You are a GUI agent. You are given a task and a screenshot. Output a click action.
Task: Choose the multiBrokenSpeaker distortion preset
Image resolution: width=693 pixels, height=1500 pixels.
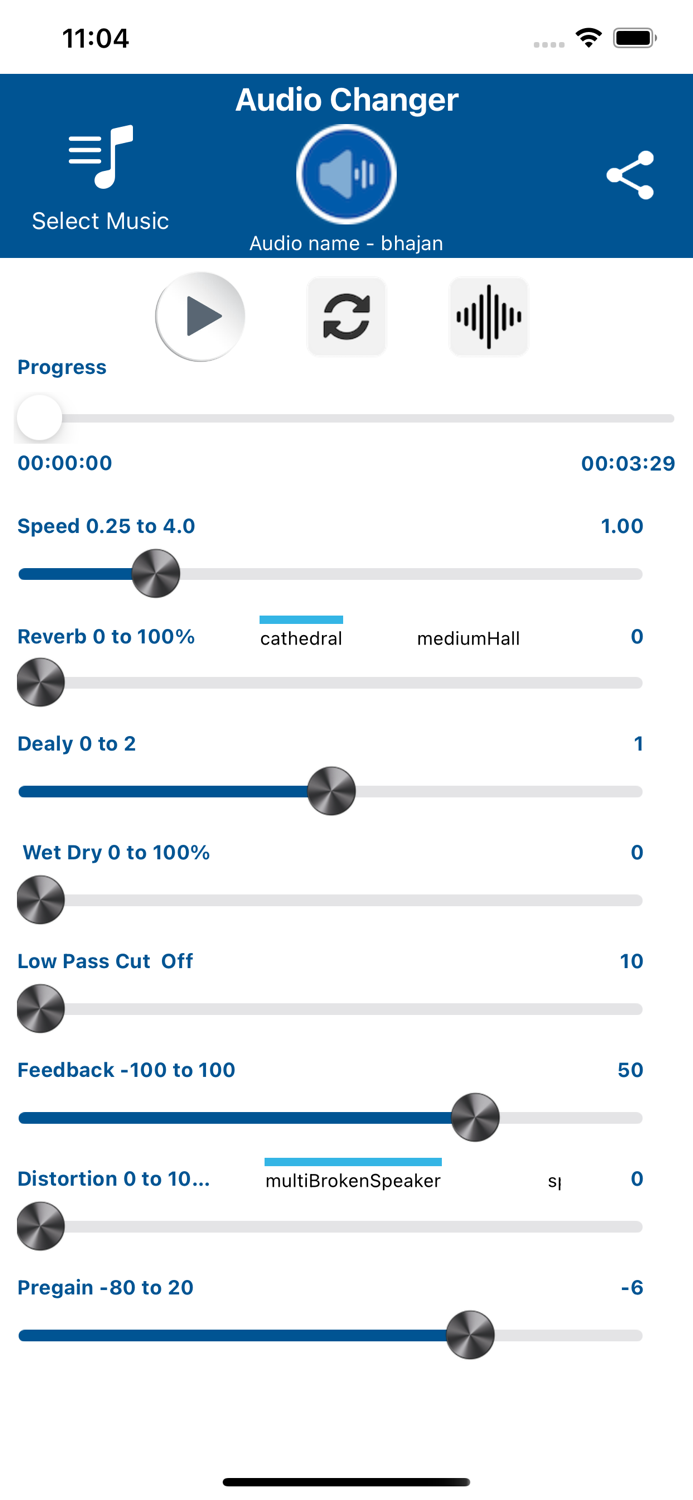coord(353,1181)
